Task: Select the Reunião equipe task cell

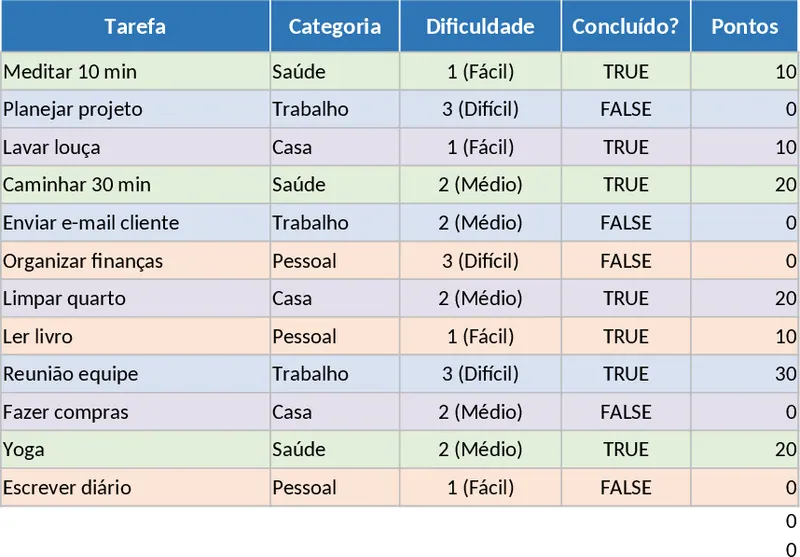Action: [135, 374]
